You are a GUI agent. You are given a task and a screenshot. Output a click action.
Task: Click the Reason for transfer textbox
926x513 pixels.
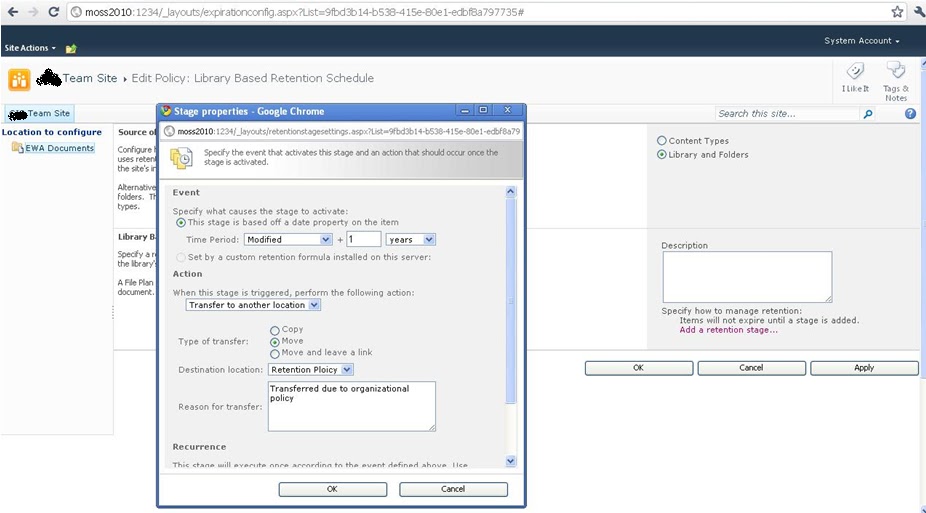[x=351, y=406]
